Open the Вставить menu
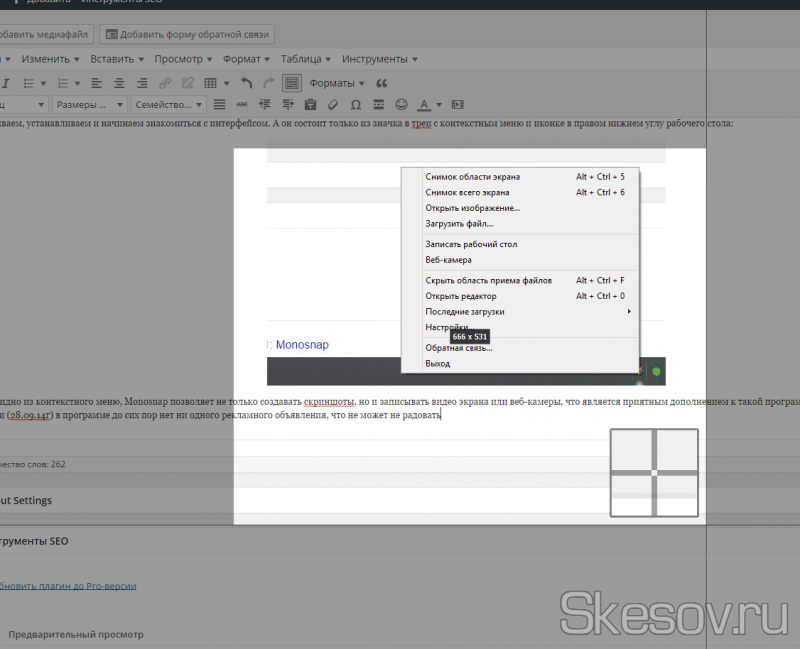The image size is (800, 649). pyautogui.click(x=116, y=59)
